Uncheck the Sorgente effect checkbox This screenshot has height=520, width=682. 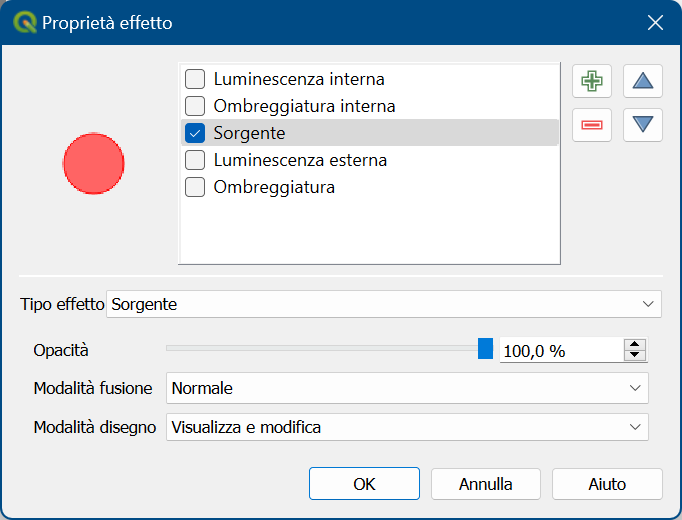click(195, 133)
